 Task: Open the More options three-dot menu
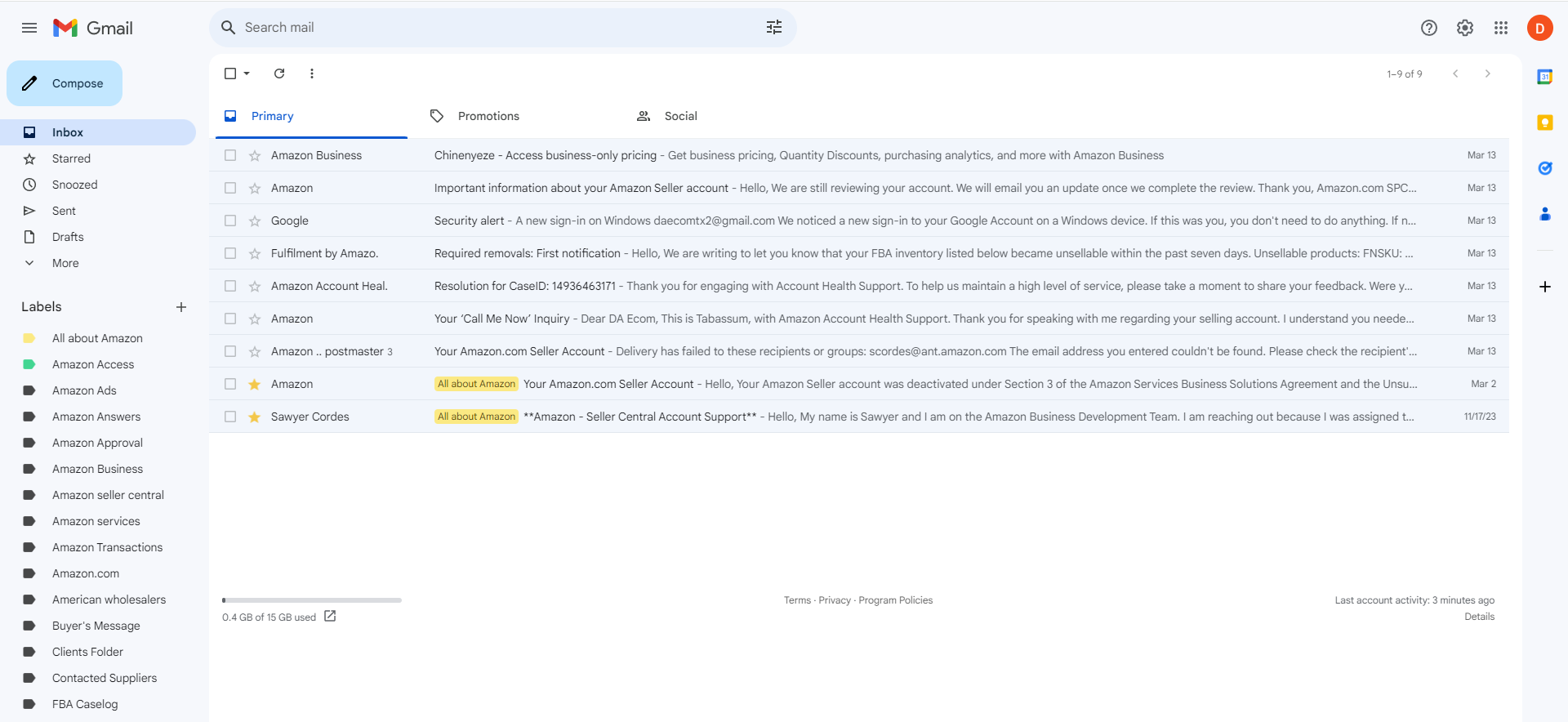(x=312, y=74)
